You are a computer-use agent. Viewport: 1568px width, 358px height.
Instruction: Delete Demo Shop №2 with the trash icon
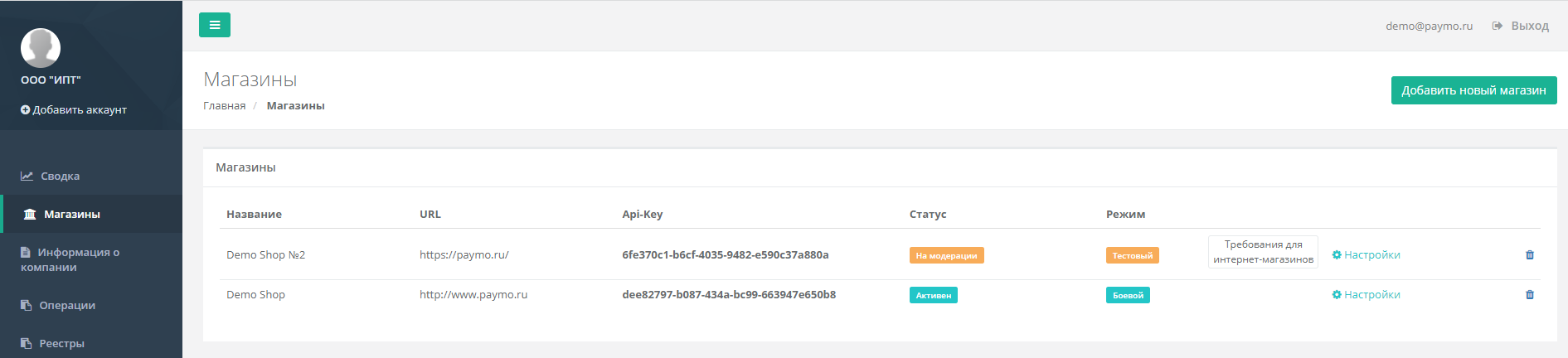1530,255
